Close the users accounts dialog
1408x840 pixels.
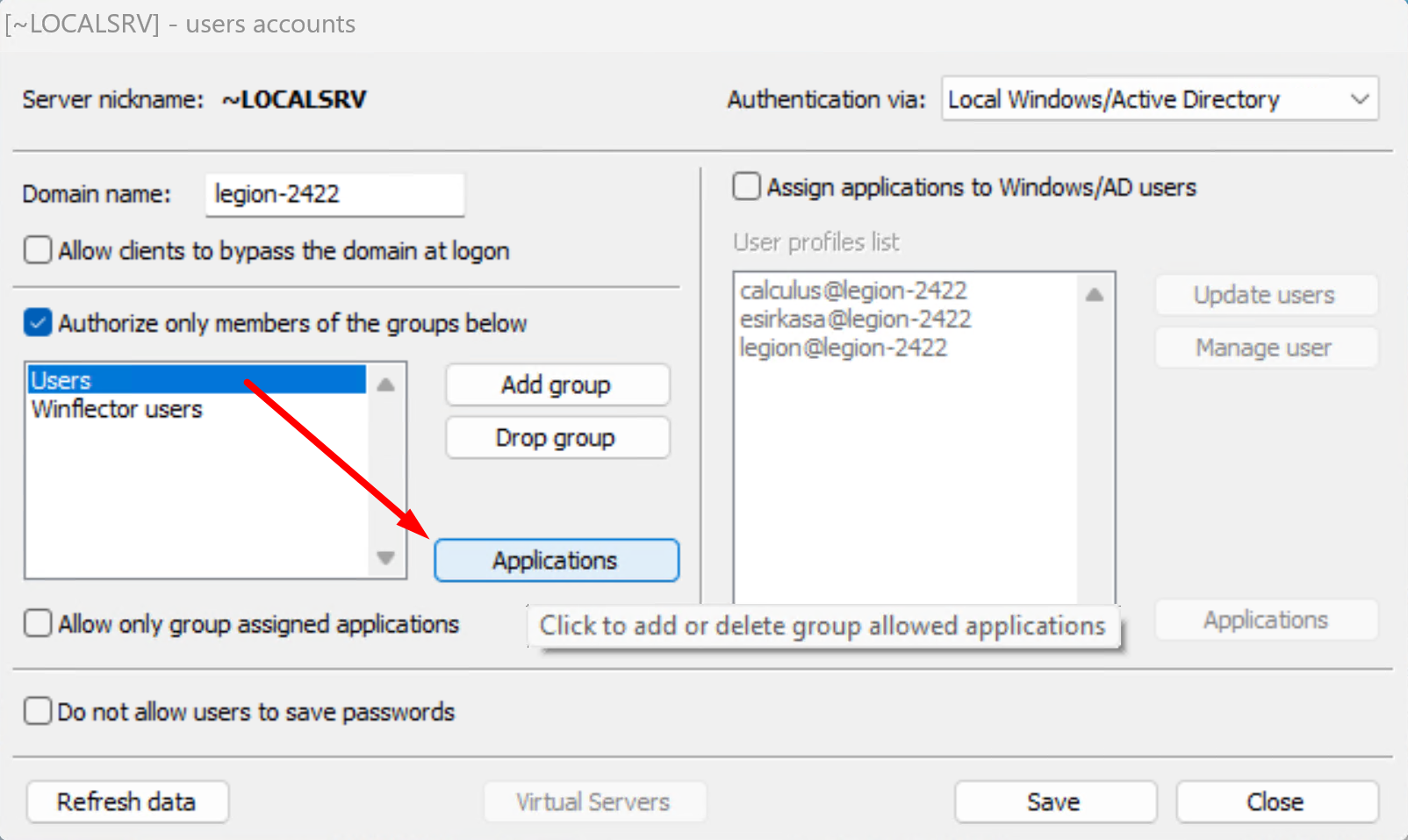coord(1275,801)
